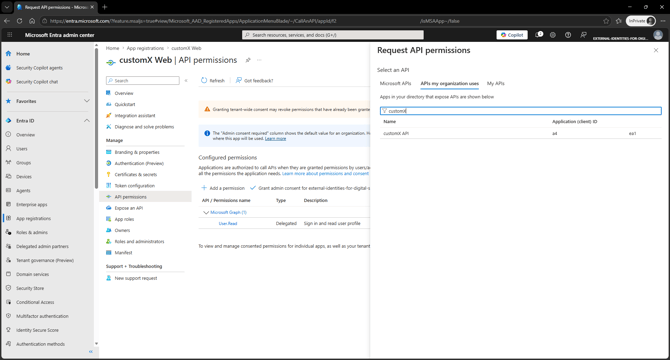Screen dimensions: 670x360
Task: Click the Refresh button
Action: pos(213,80)
